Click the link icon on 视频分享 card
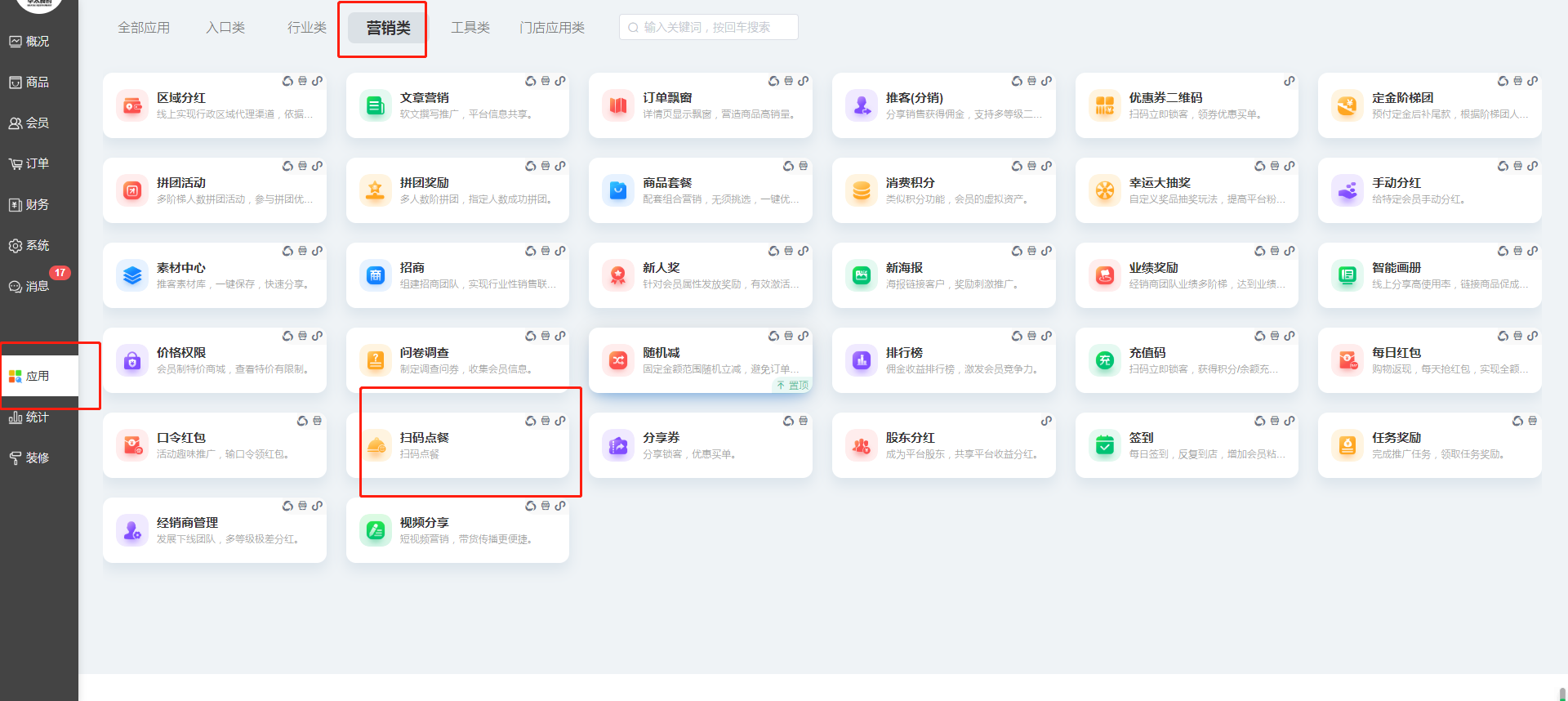 (560, 506)
